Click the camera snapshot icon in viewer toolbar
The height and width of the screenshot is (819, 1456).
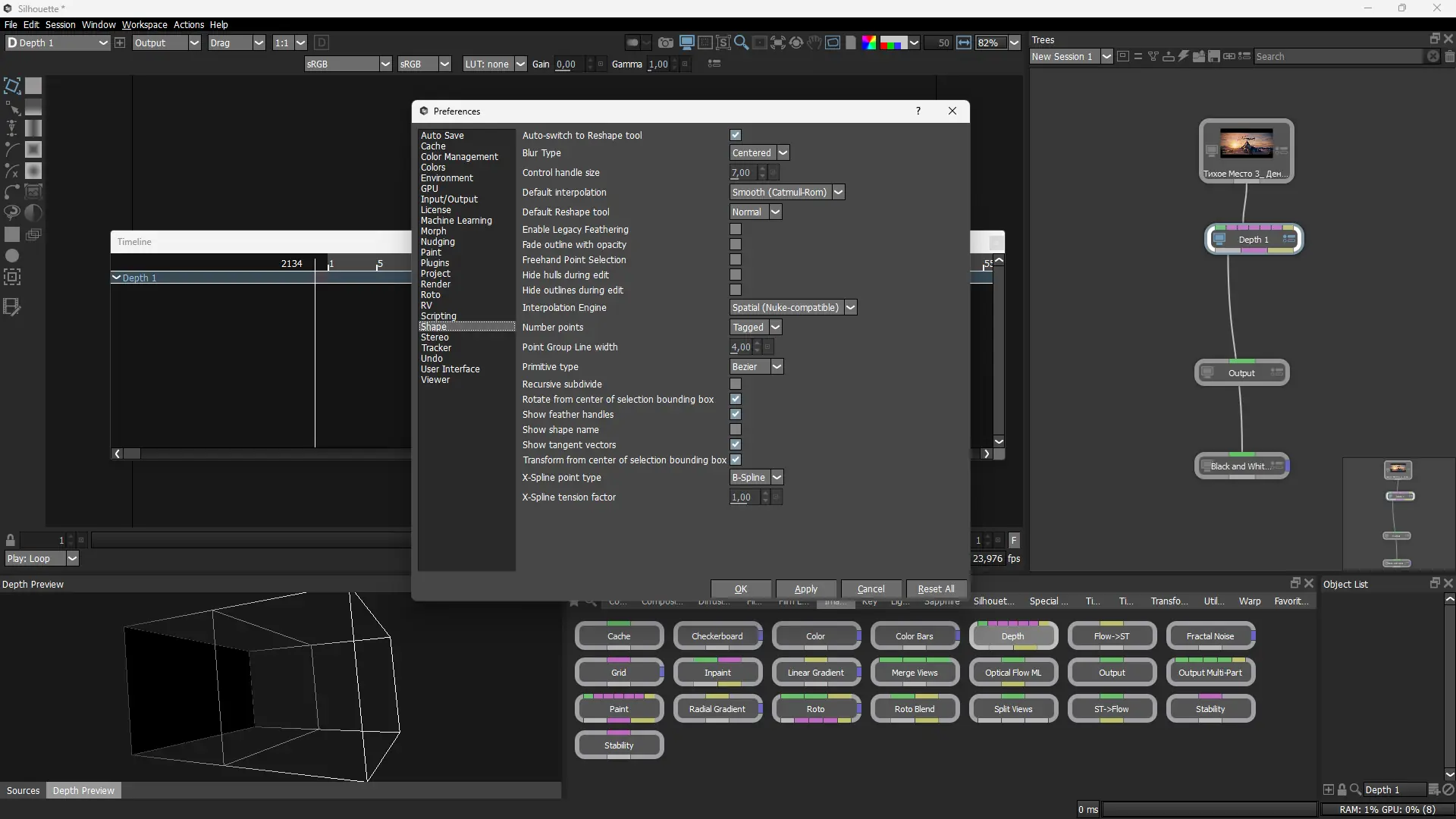point(665,43)
